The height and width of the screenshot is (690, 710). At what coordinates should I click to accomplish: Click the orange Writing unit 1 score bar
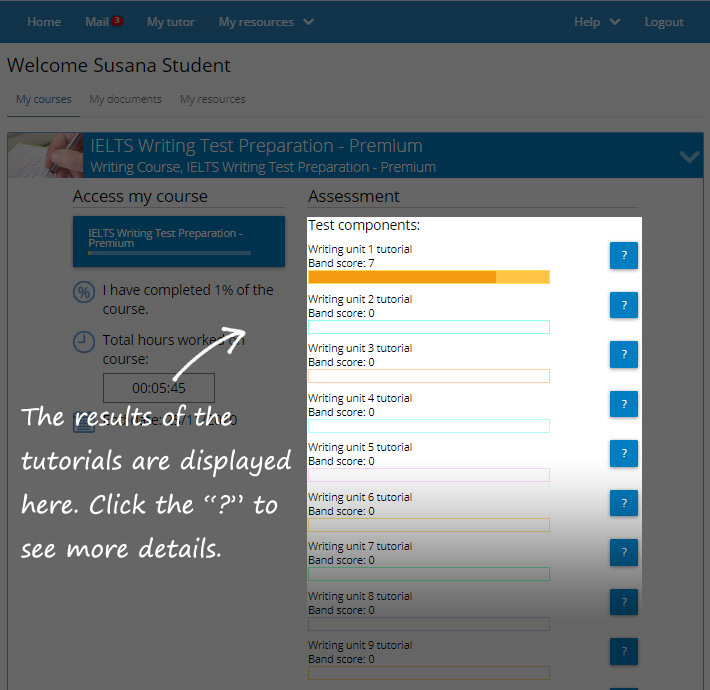[x=429, y=277]
